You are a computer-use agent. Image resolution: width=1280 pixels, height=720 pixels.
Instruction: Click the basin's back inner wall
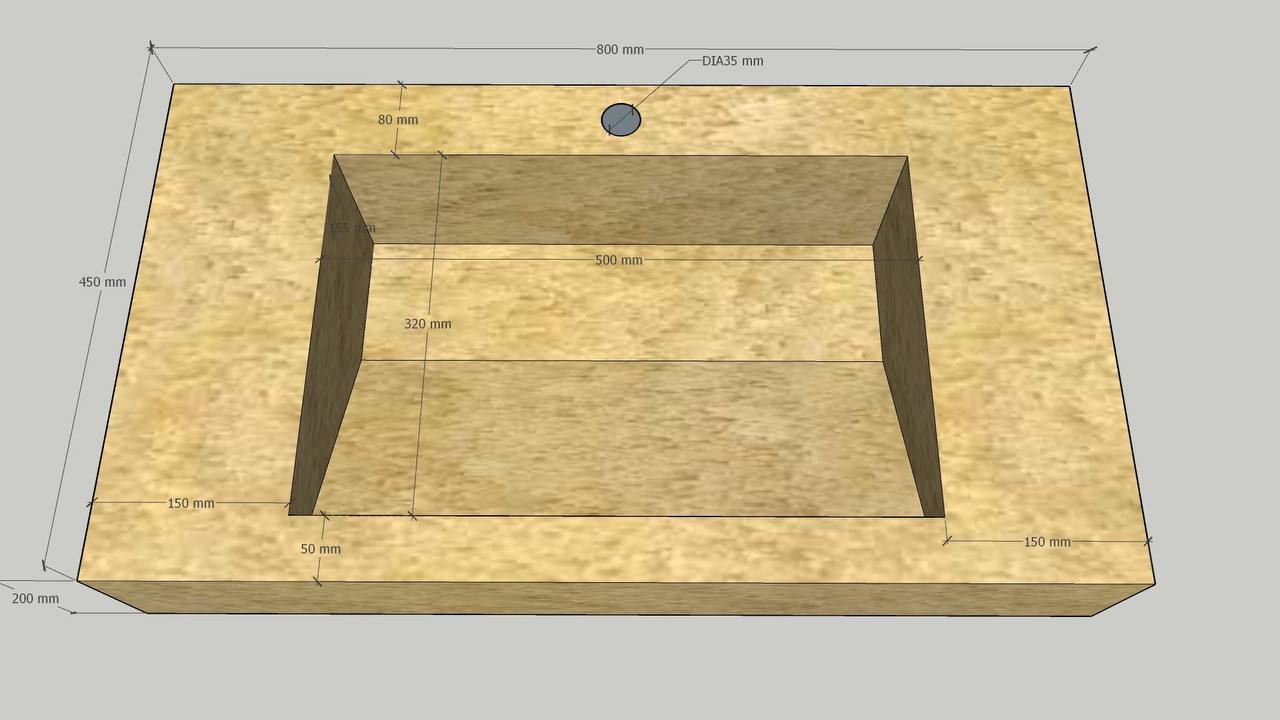point(620,200)
